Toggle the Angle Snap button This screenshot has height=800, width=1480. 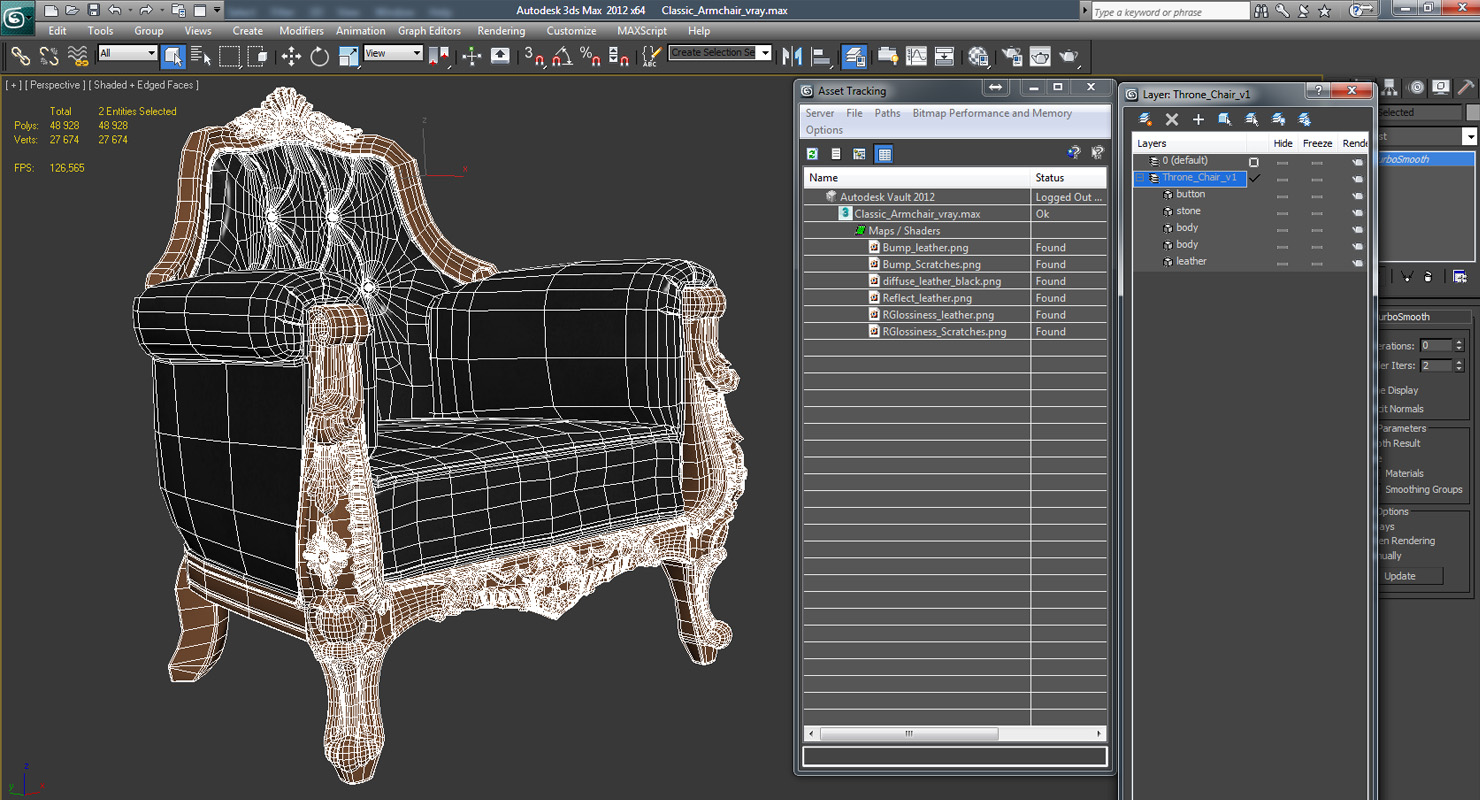pos(562,56)
